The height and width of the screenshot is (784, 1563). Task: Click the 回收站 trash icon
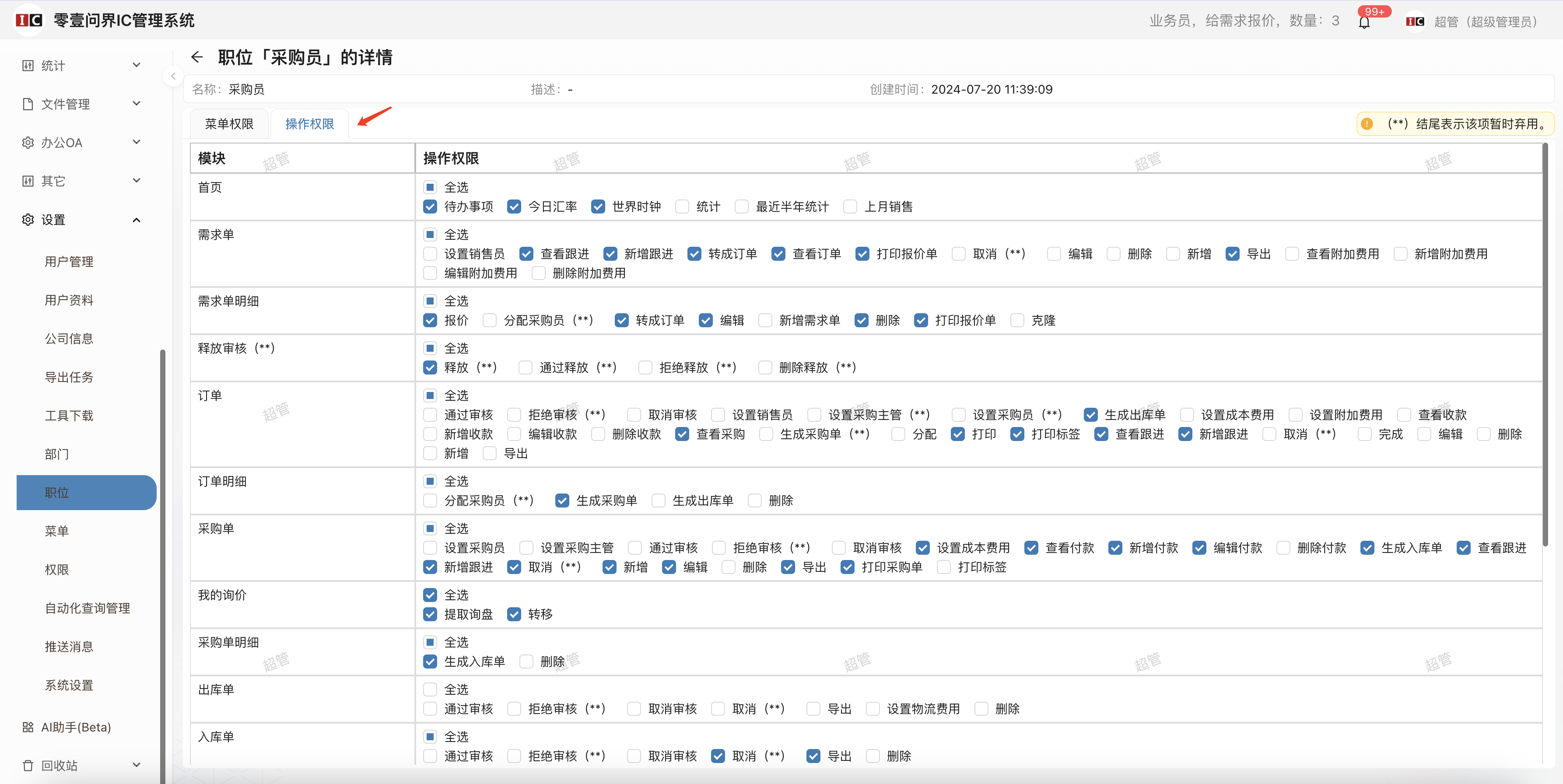click(x=28, y=765)
